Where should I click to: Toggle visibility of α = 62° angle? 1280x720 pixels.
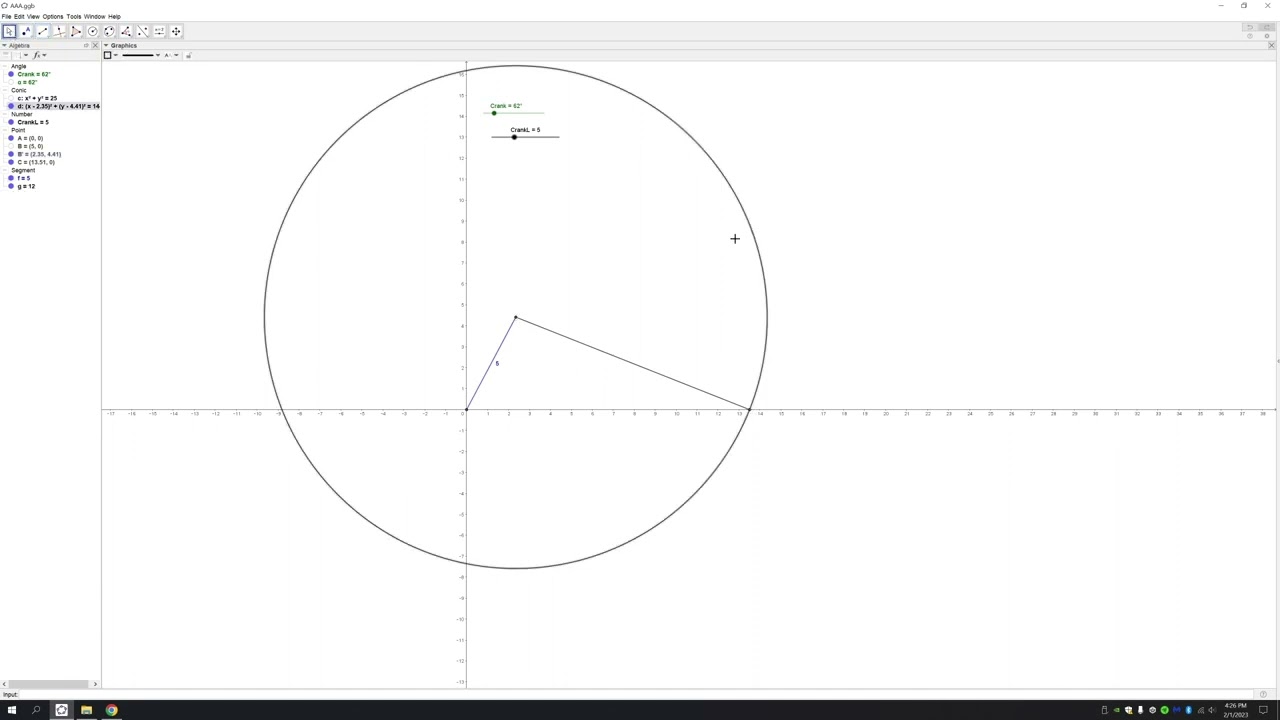pyautogui.click(x=11, y=82)
